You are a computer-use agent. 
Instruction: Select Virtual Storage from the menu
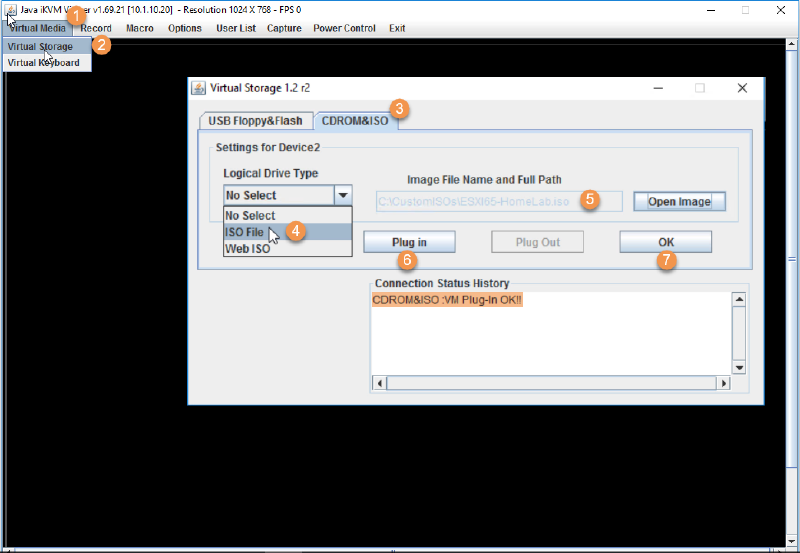(x=47, y=46)
